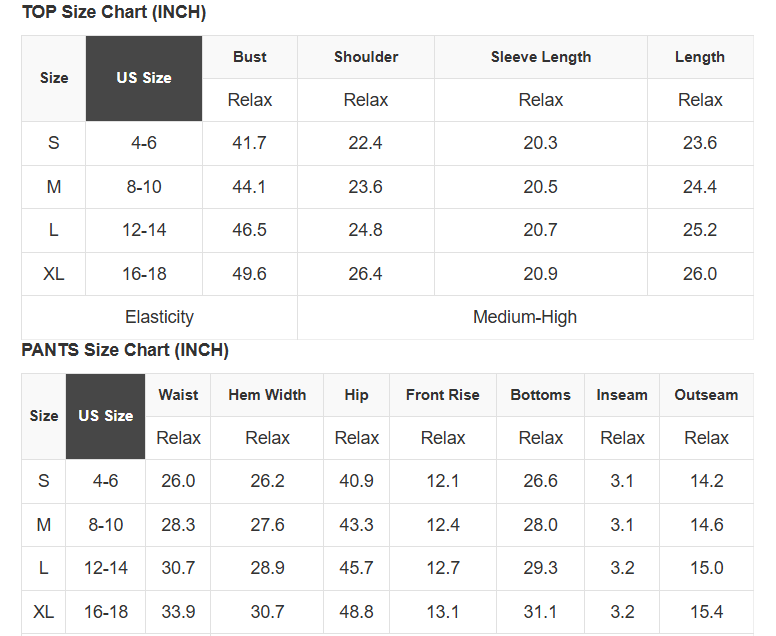
Task: Select the dark US Size header in top chart
Action: pos(144,78)
